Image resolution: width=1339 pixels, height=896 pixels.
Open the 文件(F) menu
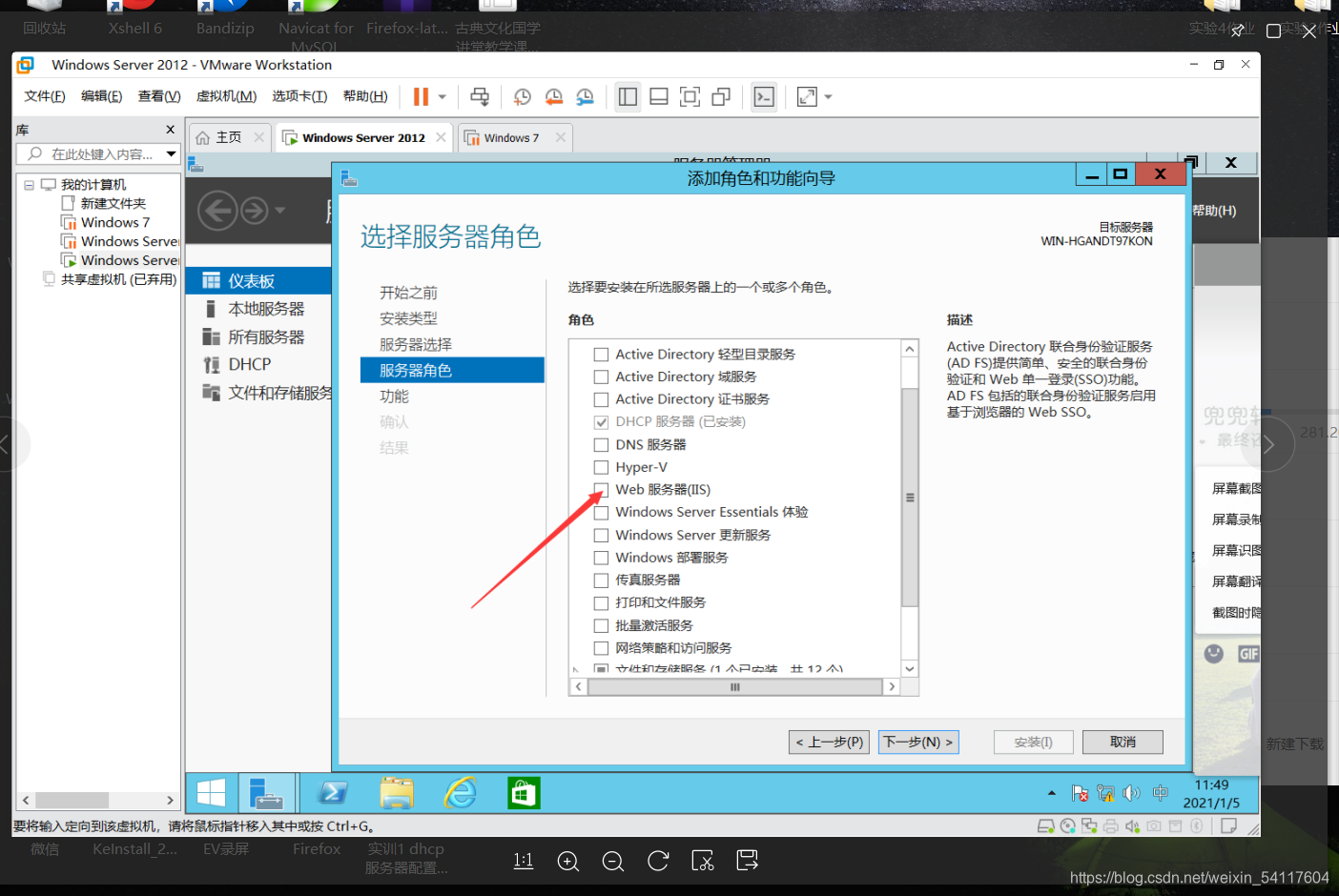pos(45,96)
